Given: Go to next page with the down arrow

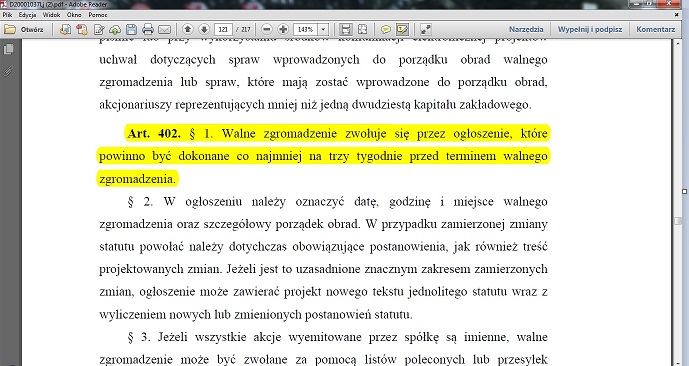Looking at the screenshot, I should click(204, 29).
